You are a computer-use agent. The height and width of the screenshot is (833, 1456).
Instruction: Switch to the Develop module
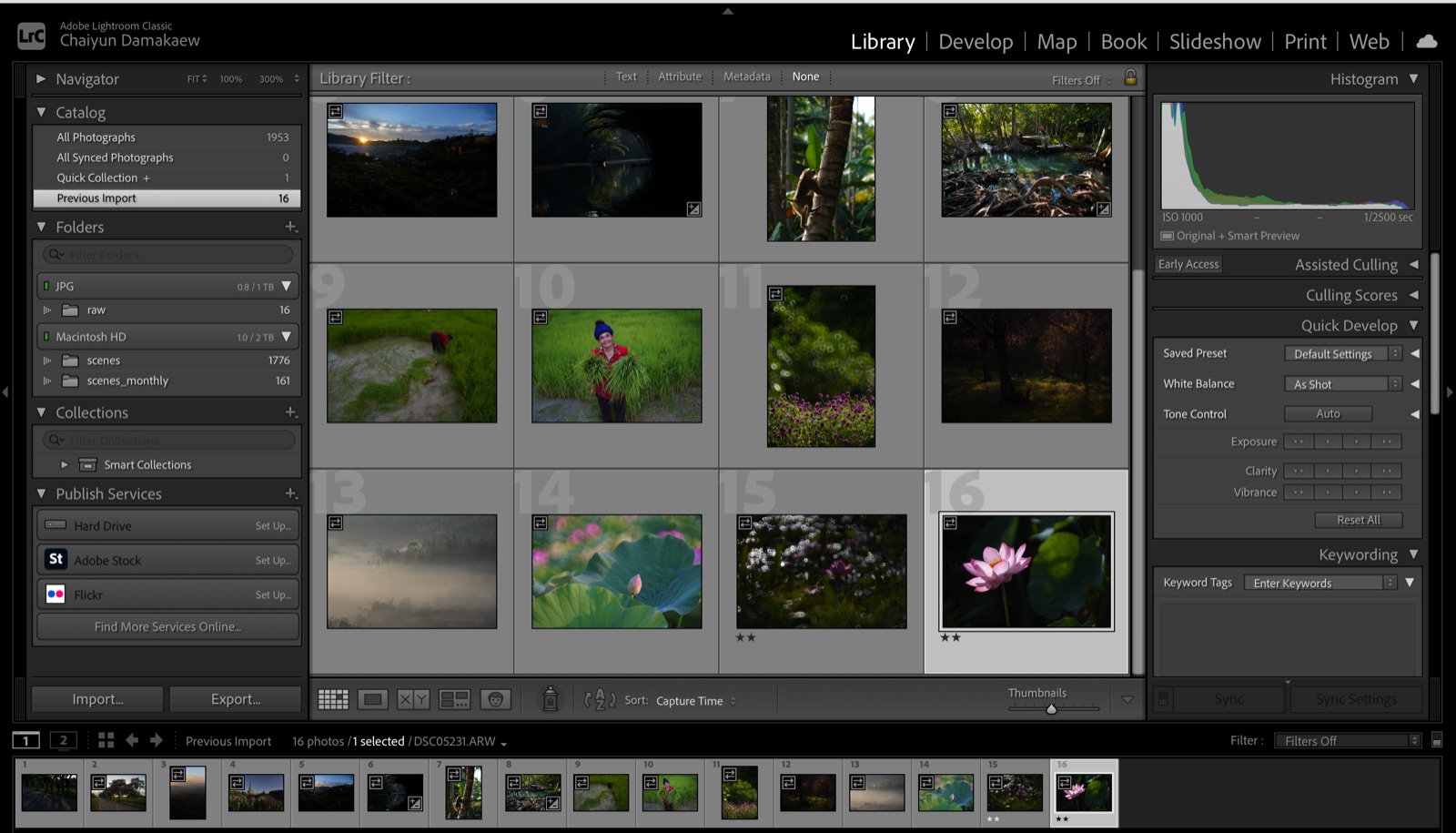coord(976,42)
